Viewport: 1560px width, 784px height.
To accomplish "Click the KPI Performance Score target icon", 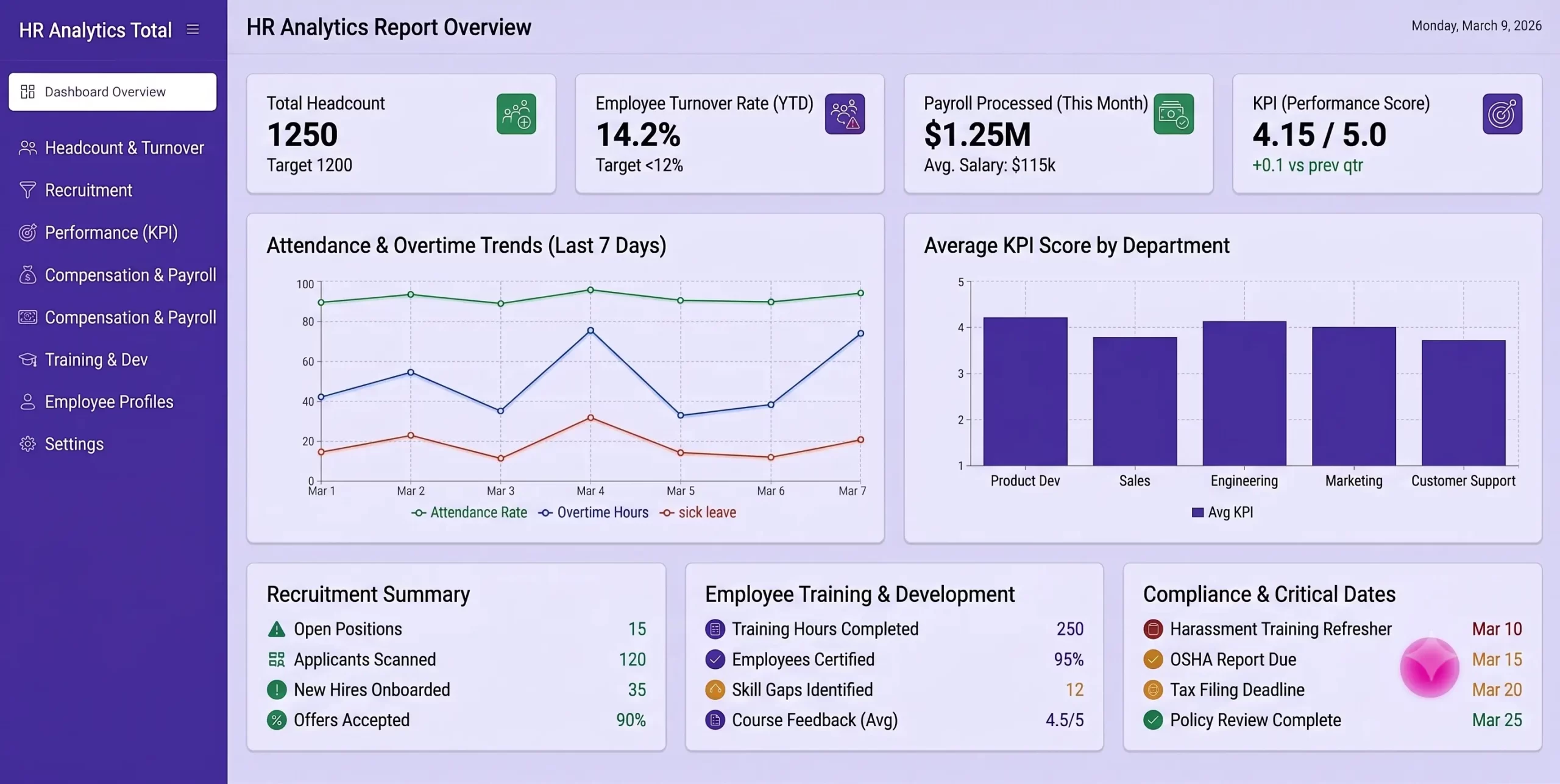I will click(x=1502, y=114).
